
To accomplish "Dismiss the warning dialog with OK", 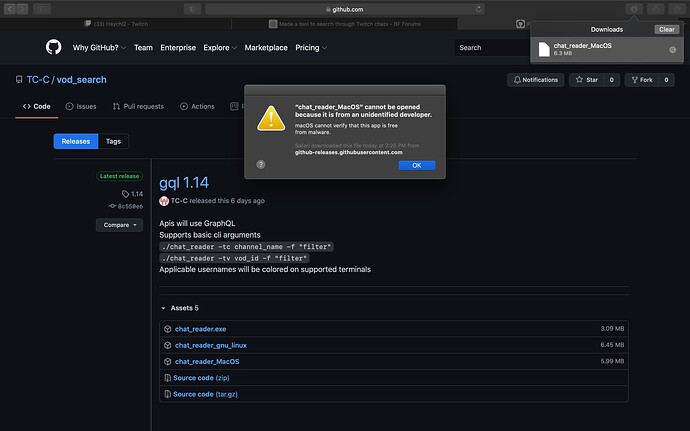I will coord(417,165).
